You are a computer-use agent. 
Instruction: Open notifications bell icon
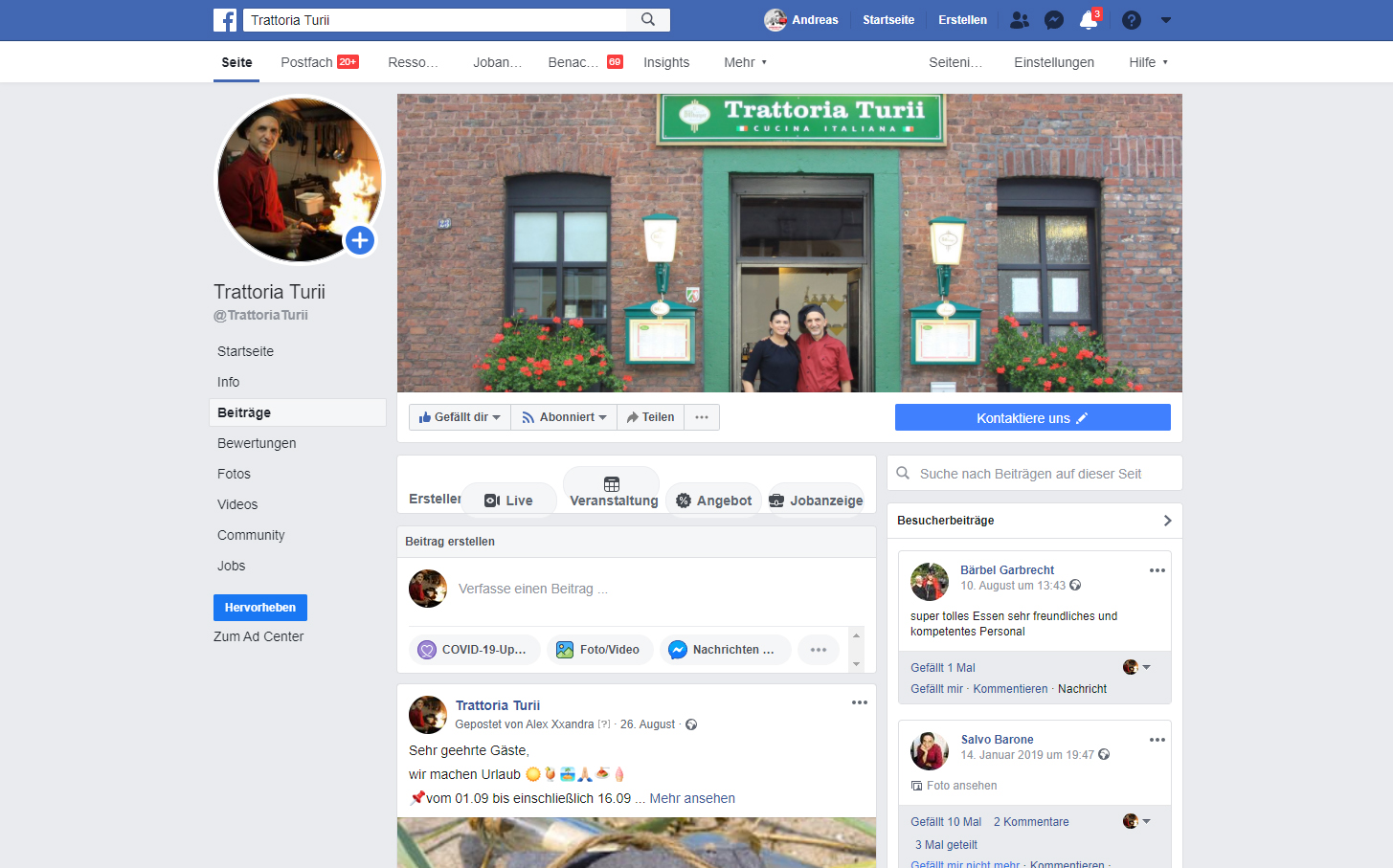1089,20
